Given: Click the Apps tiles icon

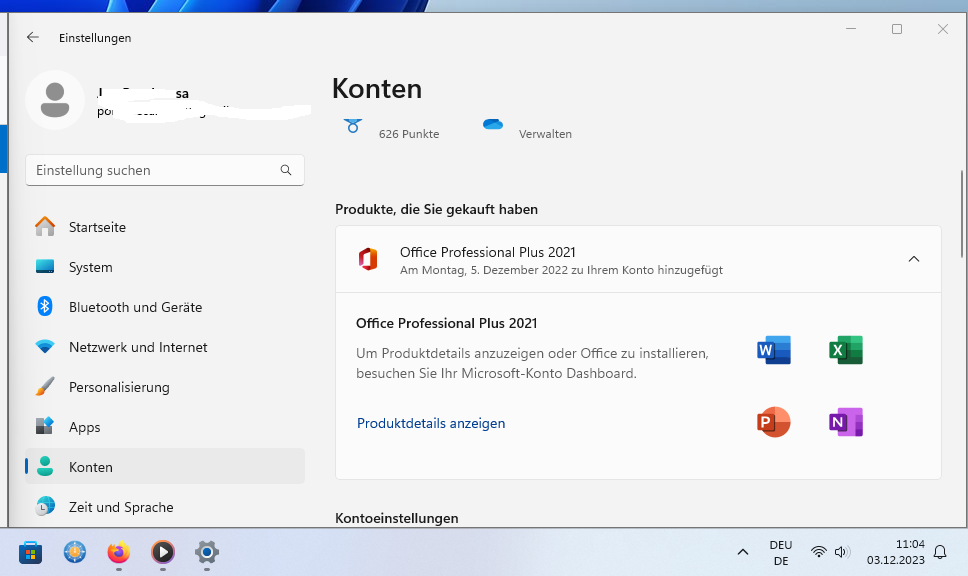Looking at the screenshot, I should [x=45, y=426].
